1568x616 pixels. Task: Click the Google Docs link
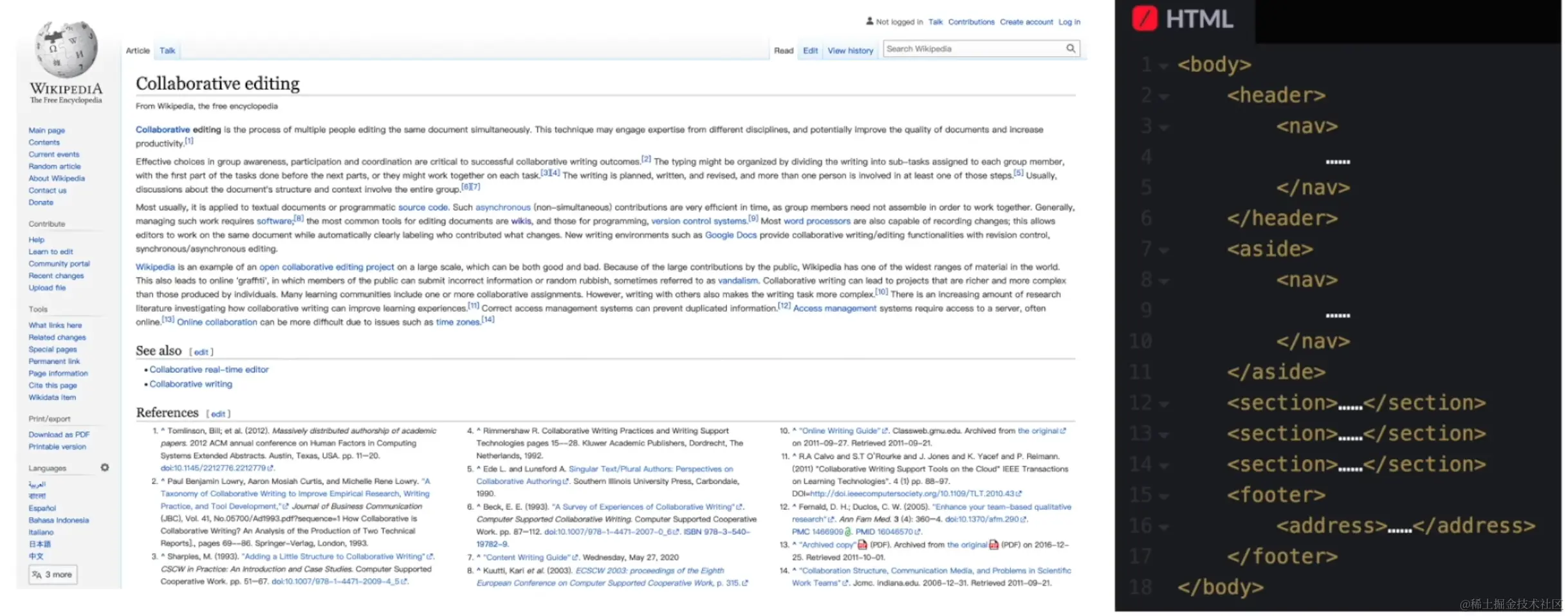(731, 235)
